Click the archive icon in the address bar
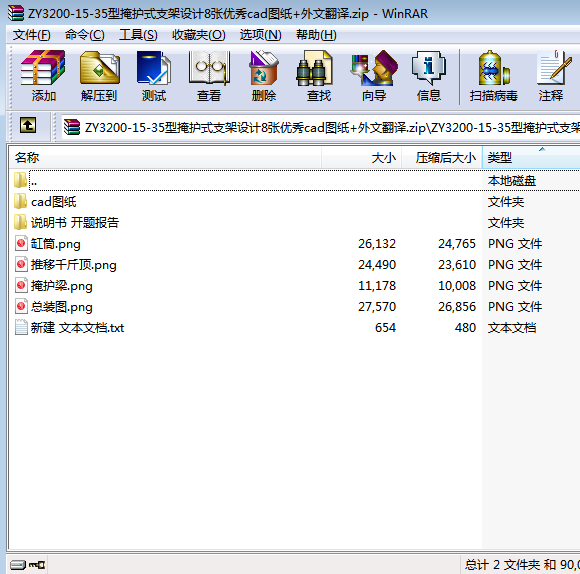 pos(72,127)
